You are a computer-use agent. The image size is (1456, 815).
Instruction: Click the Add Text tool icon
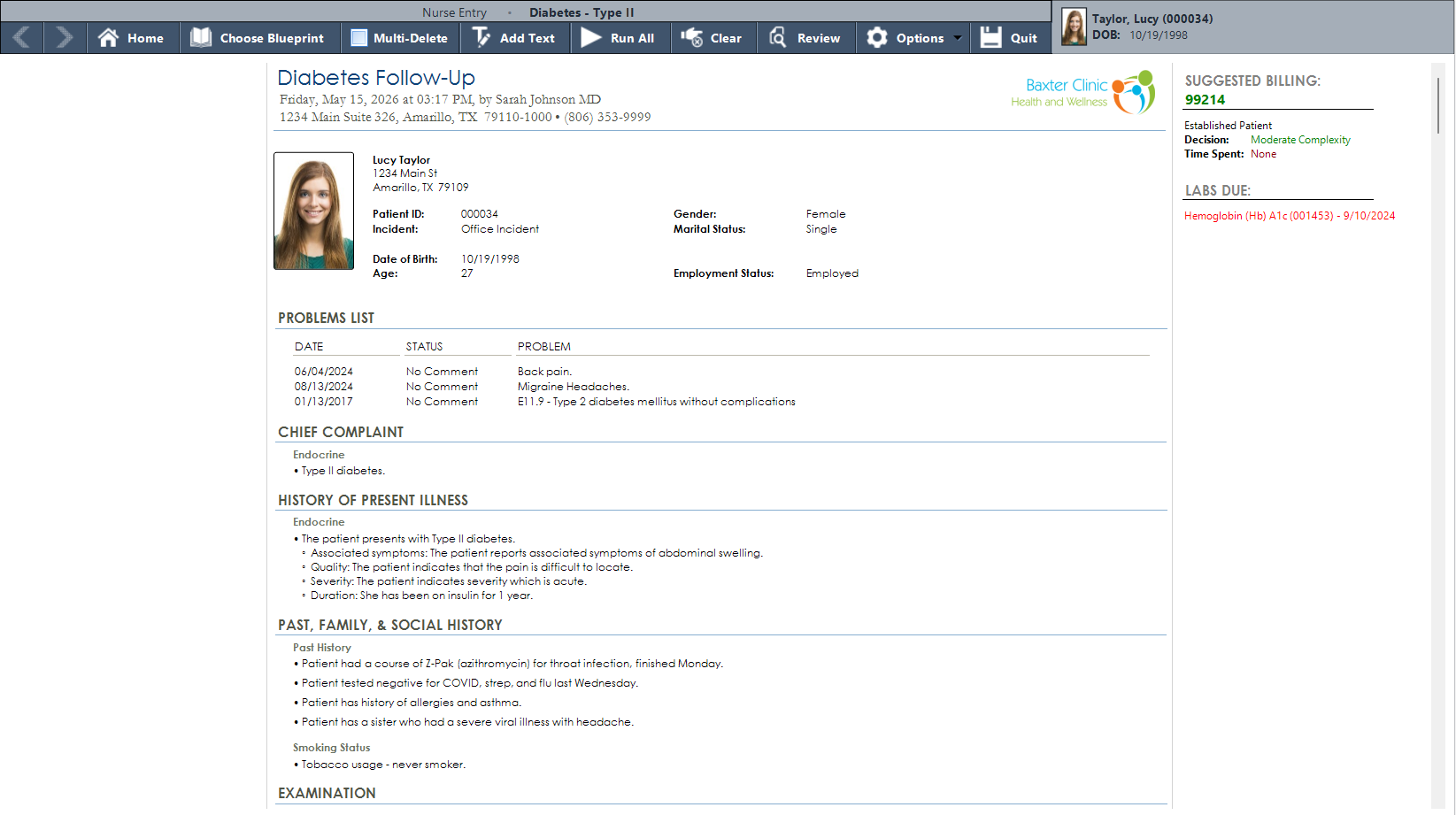tap(481, 38)
